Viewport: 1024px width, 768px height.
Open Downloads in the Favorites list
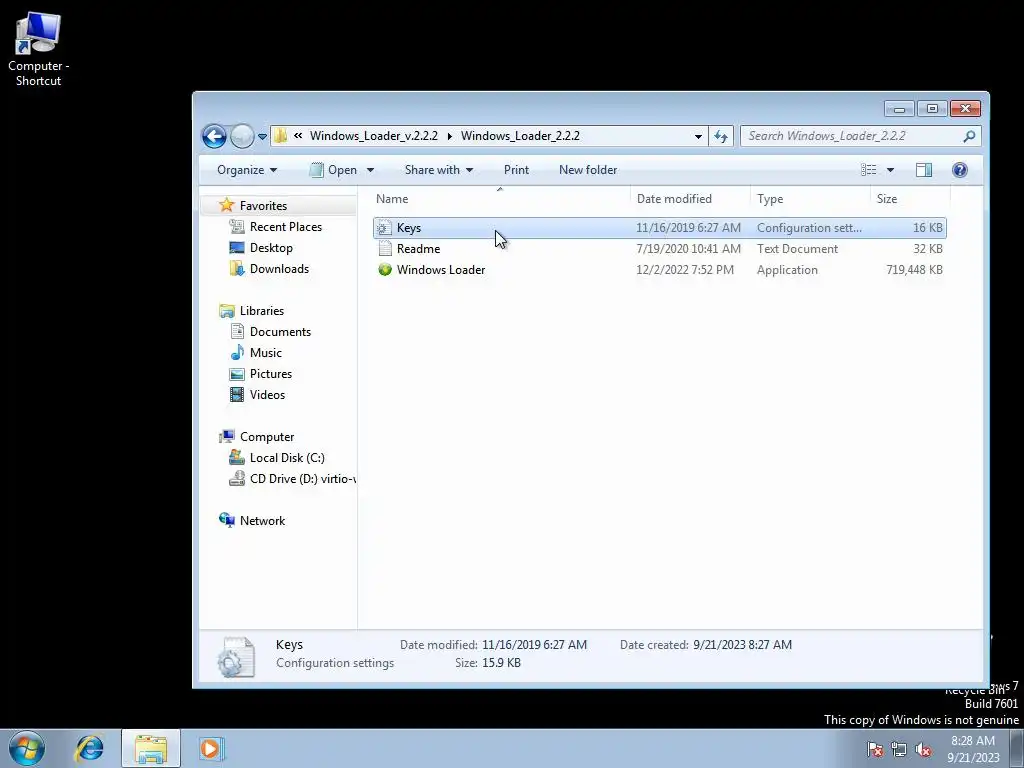pos(279,268)
